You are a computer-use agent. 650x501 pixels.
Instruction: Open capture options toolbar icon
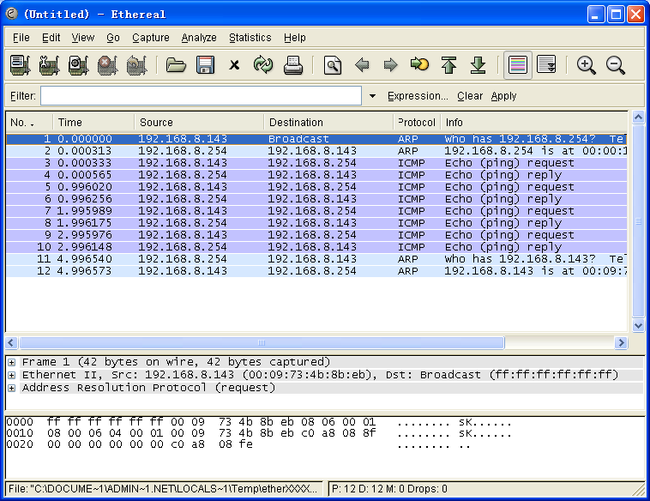pos(49,65)
